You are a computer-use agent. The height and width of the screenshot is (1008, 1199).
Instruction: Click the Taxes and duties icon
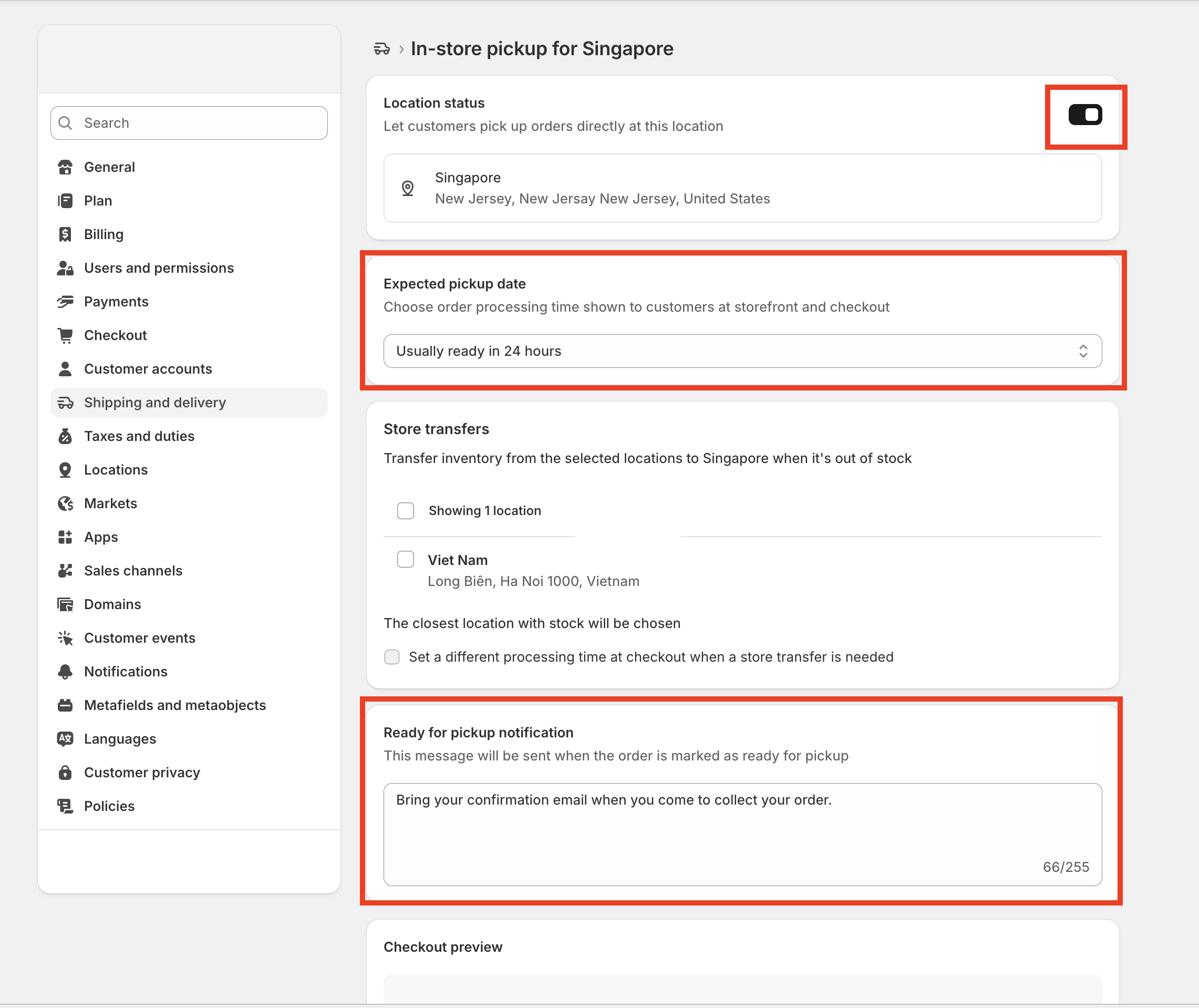coord(65,437)
